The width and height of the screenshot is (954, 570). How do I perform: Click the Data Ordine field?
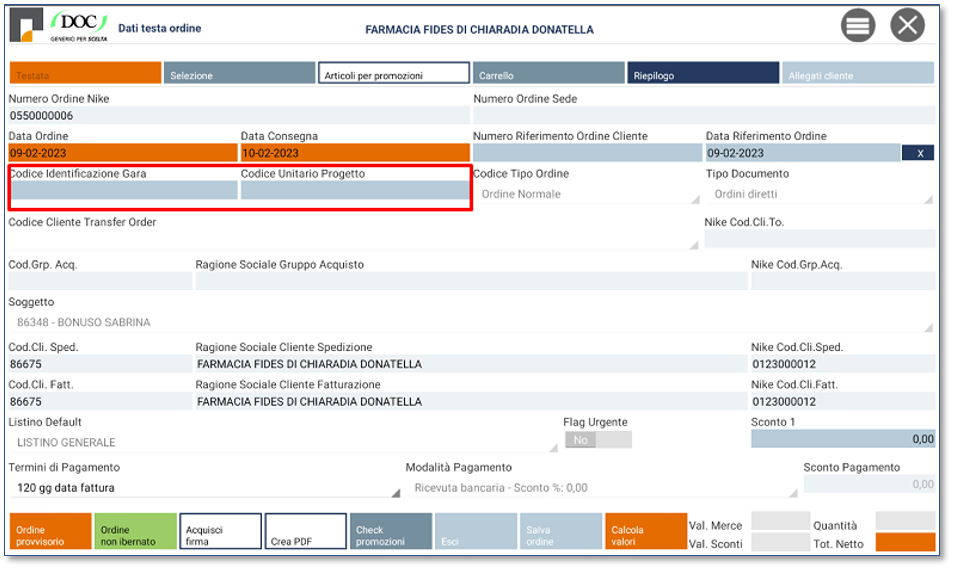coord(123,153)
